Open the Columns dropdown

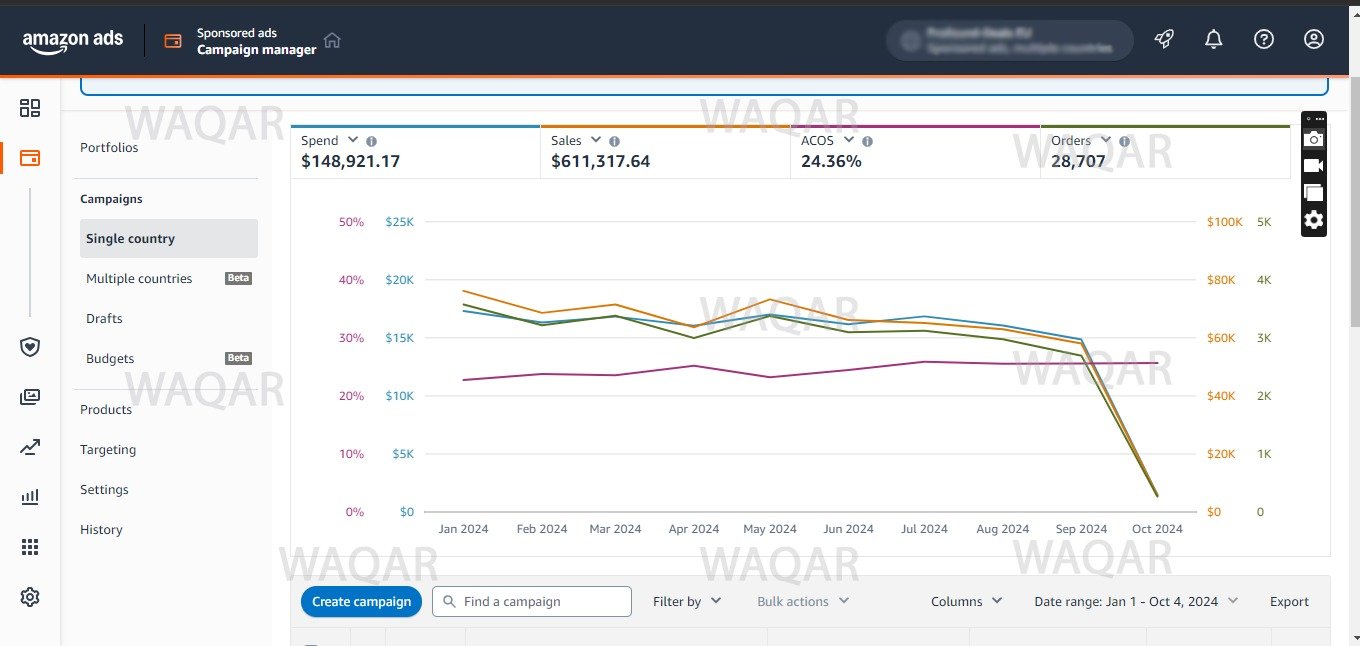966,601
